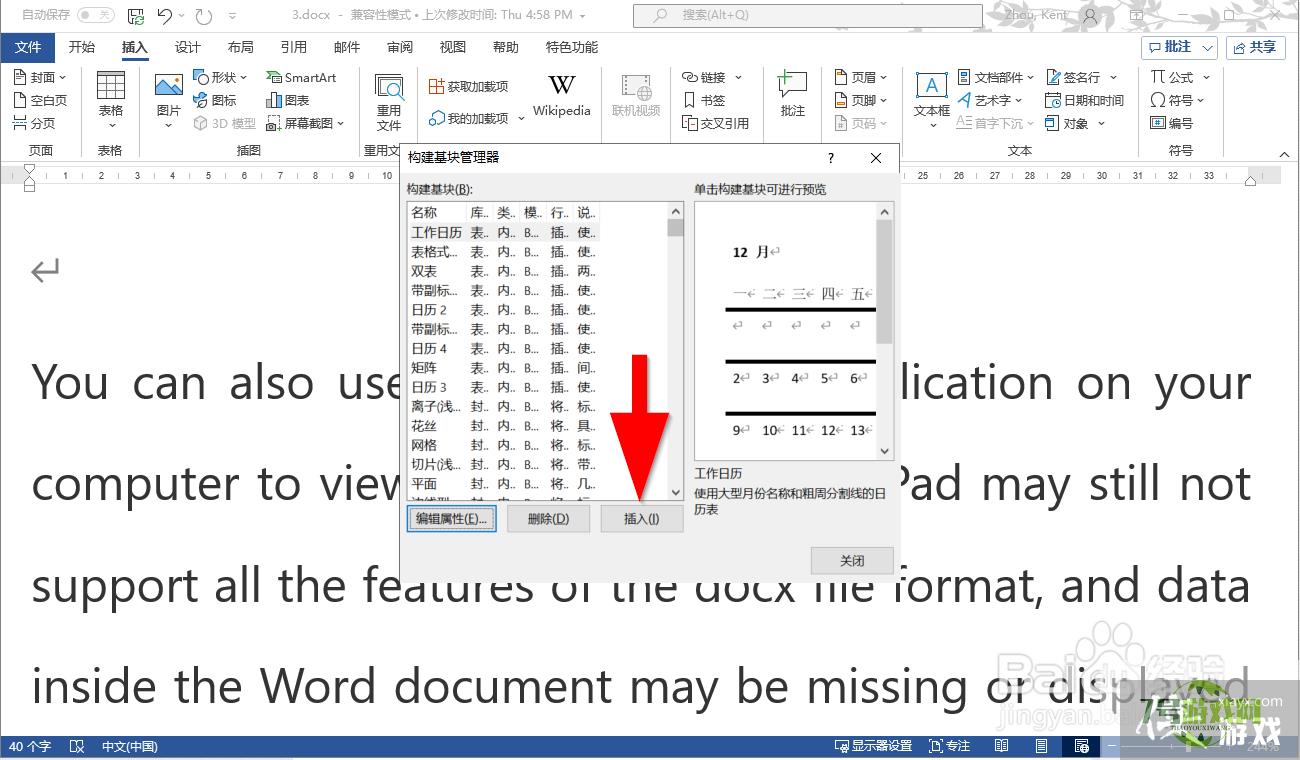
Task: Open the Quick Access Toolbar customize arrow
Action: pos(233,16)
